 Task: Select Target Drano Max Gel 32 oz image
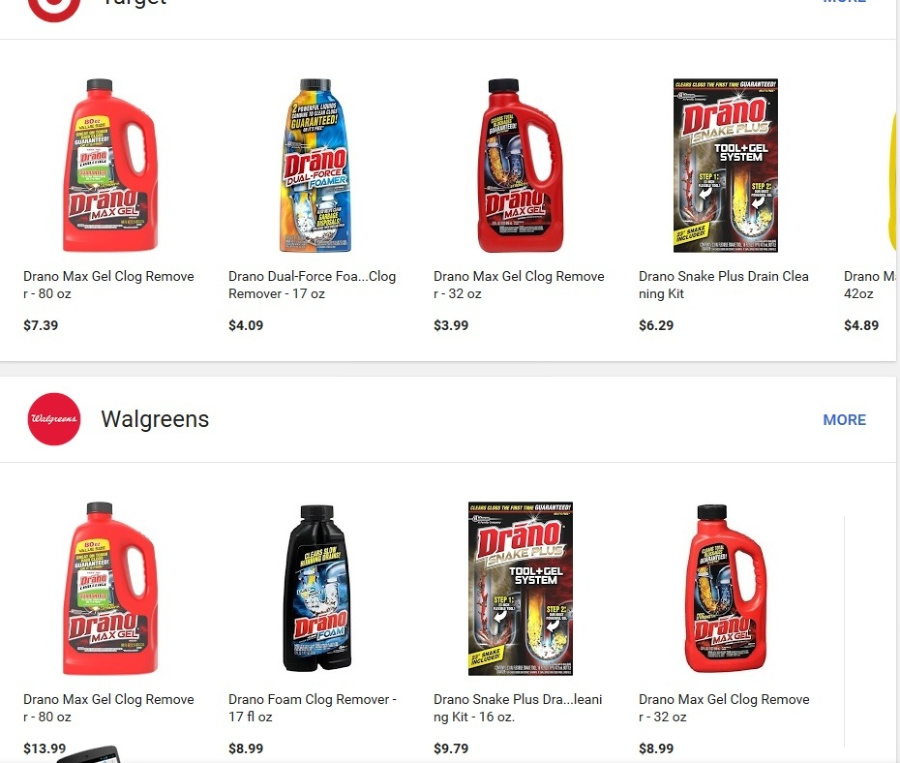pos(520,165)
